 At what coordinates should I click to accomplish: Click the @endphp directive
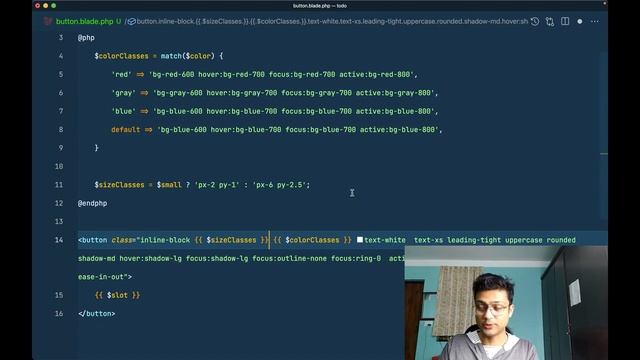[92, 203]
